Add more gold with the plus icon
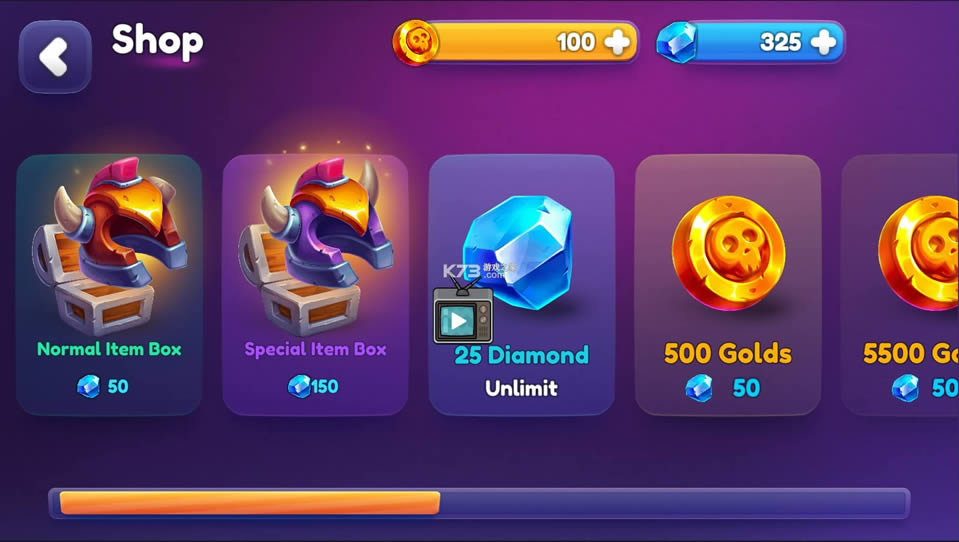 click(616, 42)
